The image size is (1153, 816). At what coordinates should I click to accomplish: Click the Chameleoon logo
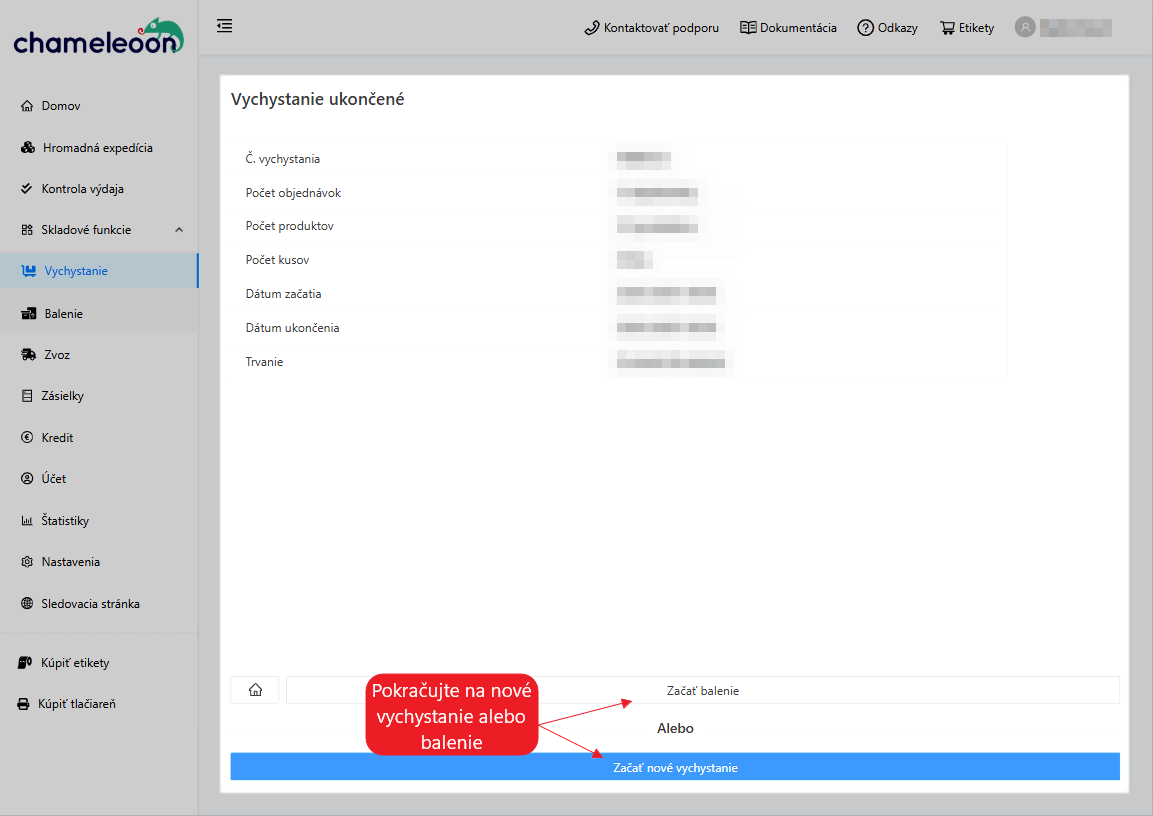(x=98, y=37)
